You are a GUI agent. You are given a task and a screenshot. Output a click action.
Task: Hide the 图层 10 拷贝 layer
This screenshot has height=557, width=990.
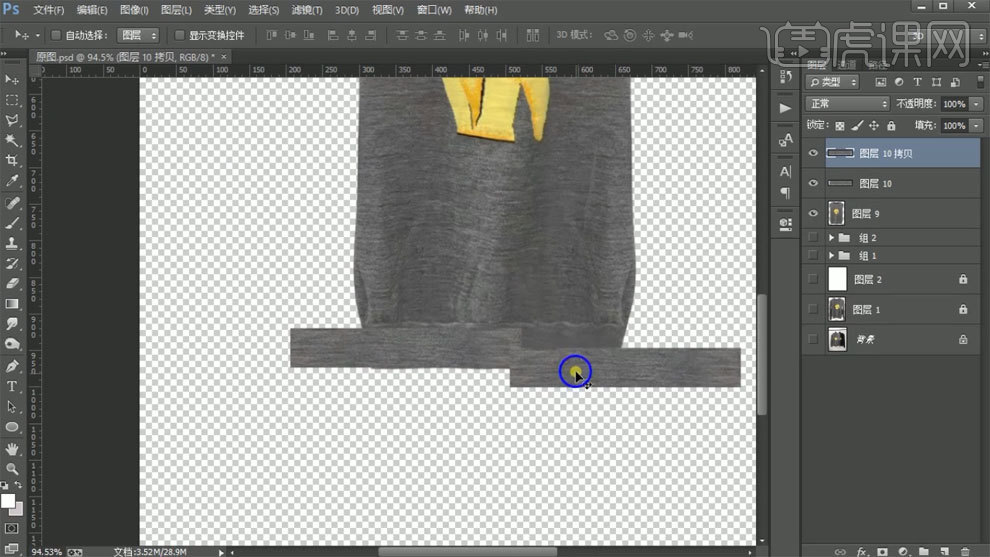click(813, 153)
